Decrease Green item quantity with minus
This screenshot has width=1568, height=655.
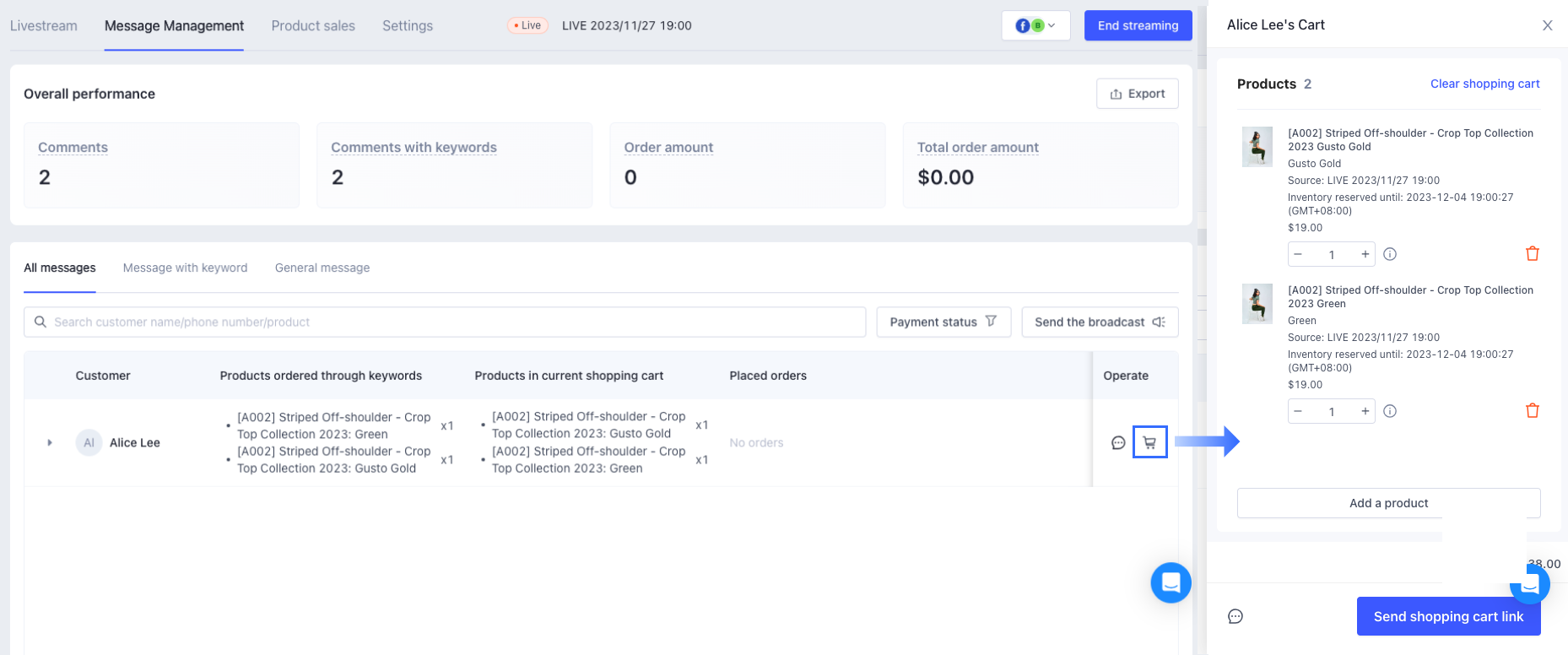click(1298, 411)
